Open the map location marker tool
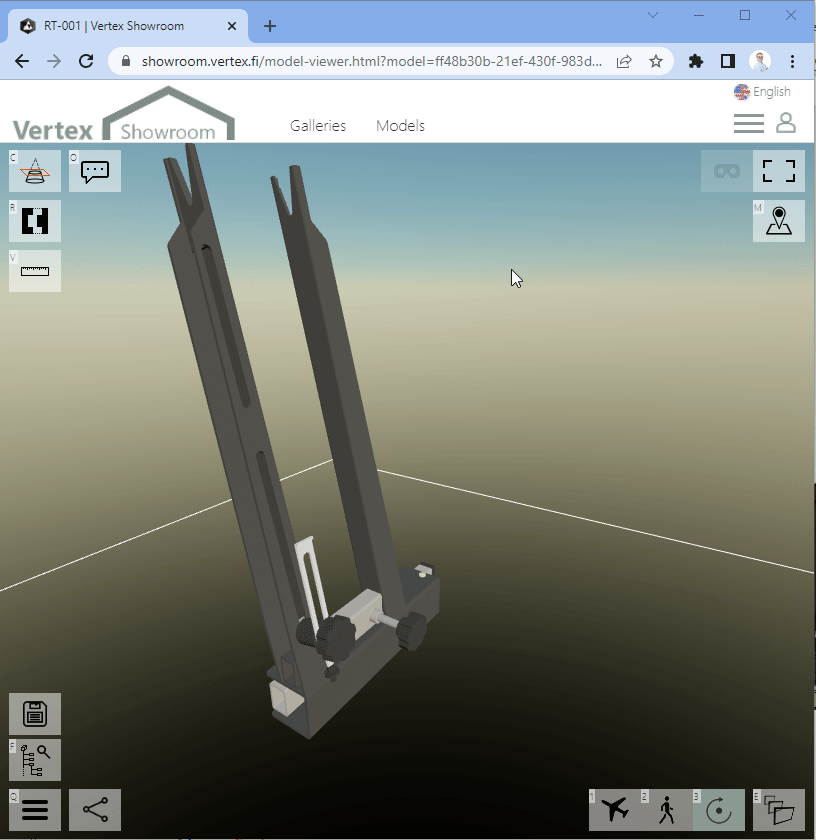 coord(779,221)
